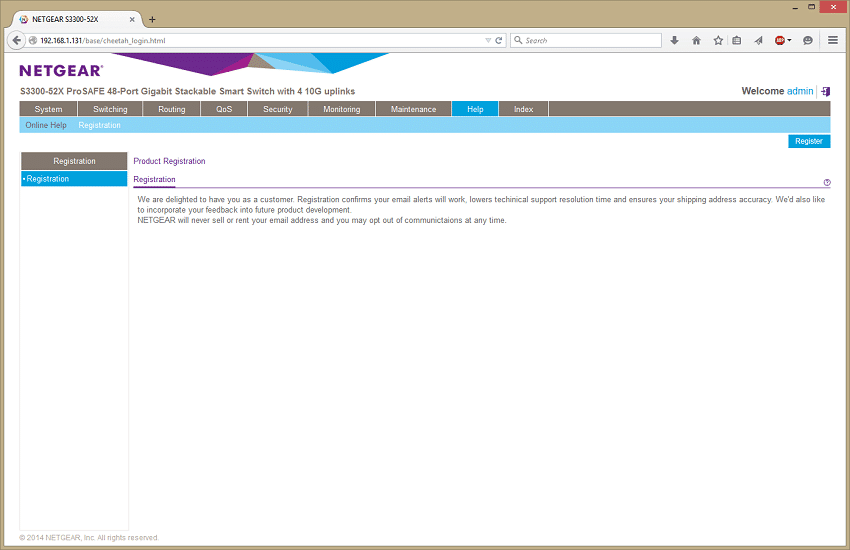Select the Help menu tab
The image size is (850, 550).
point(475,109)
